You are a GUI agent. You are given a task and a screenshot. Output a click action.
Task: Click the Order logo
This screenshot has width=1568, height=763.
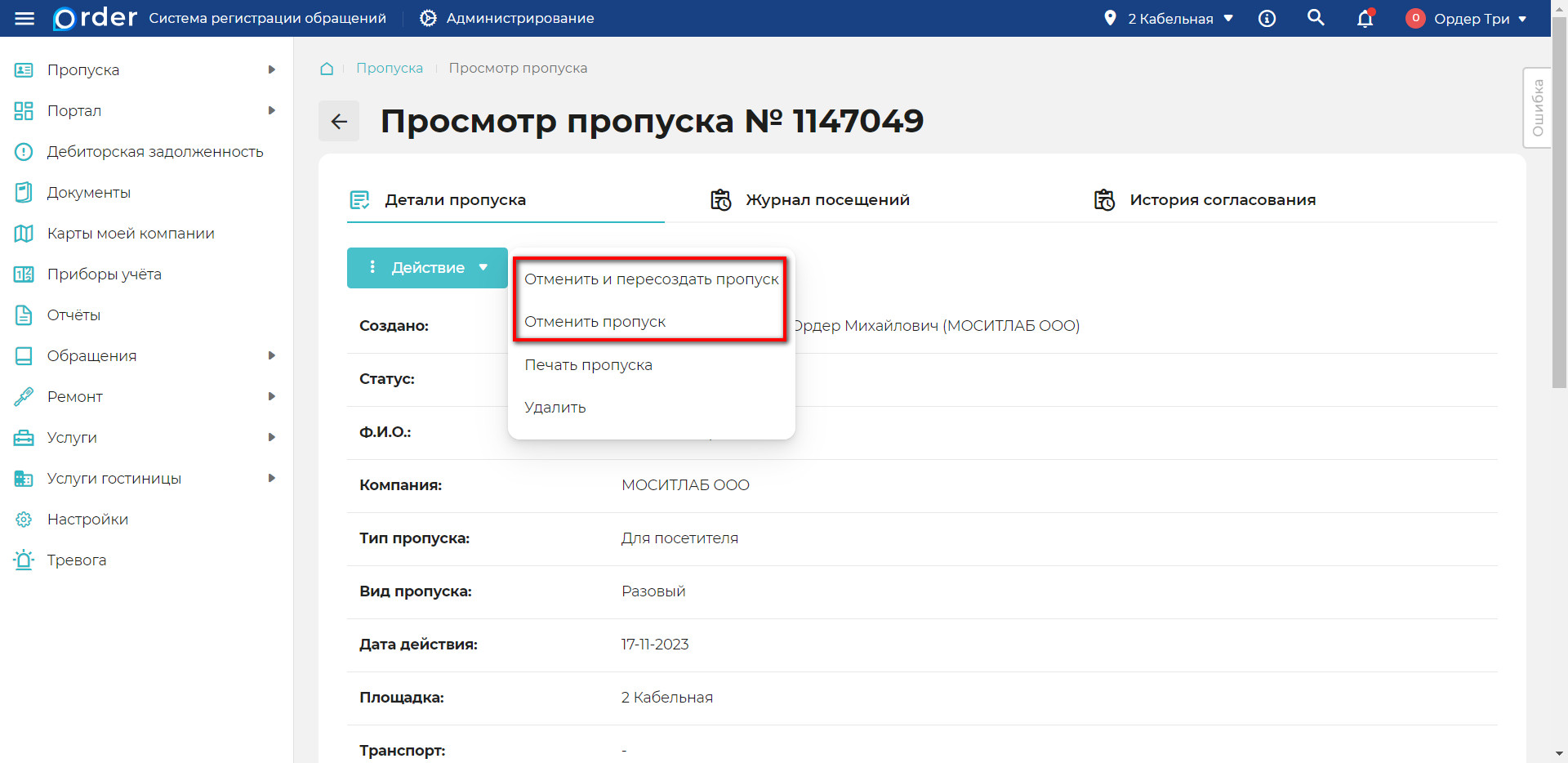coord(92,18)
